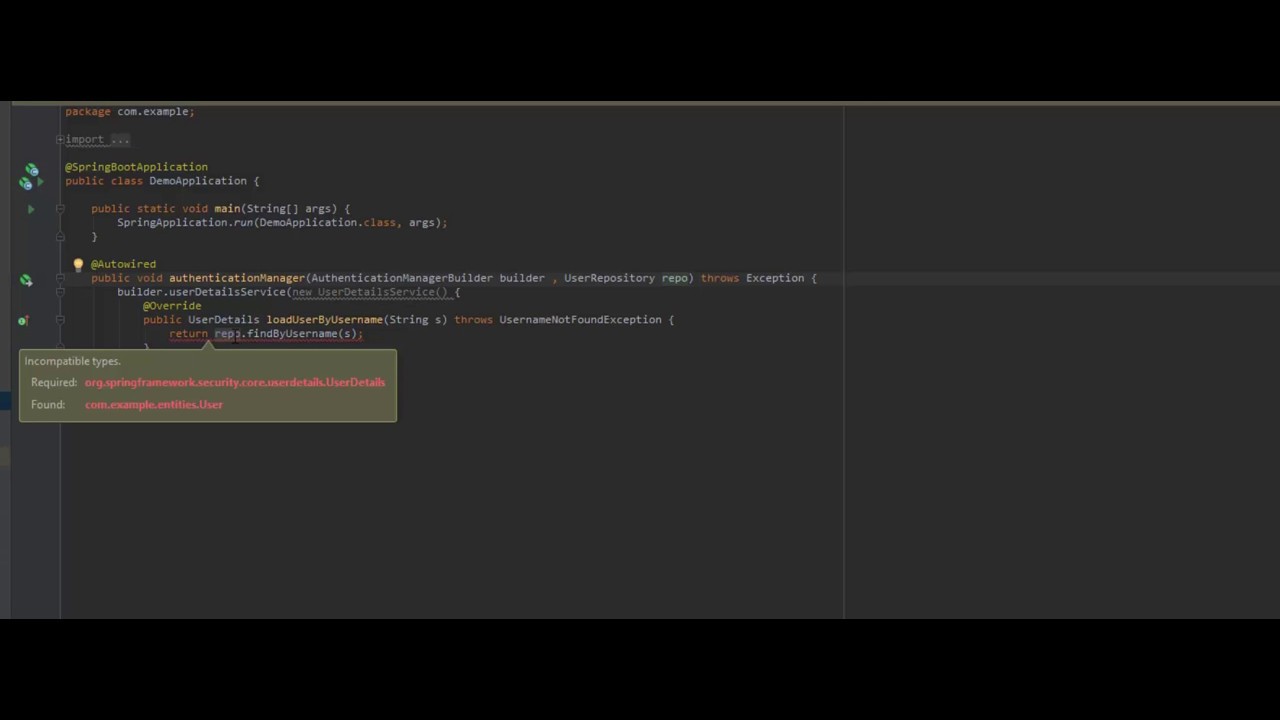Collapse the main method fold marker
Screen dimensions: 1280x720
(60, 209)
